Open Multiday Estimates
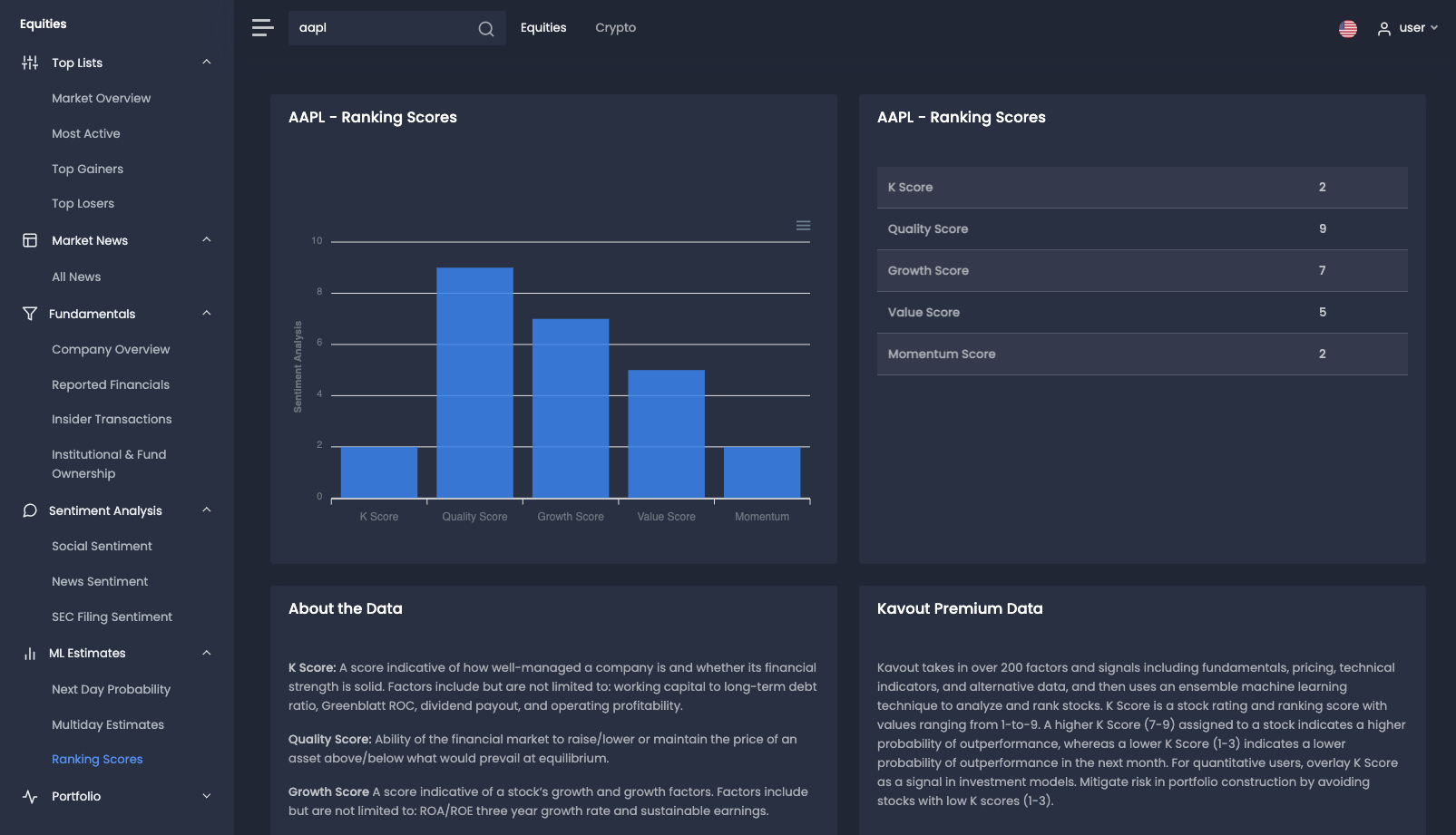 (108, 725)
